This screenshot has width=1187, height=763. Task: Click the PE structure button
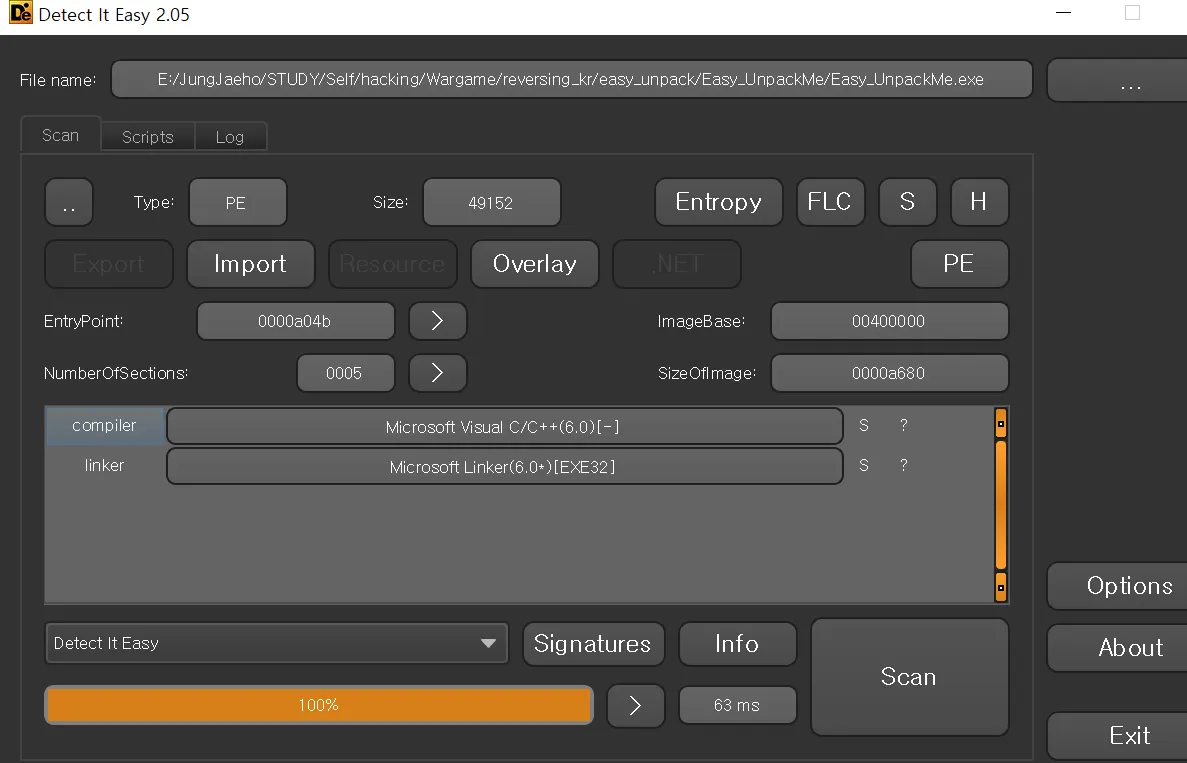pyautogui.click(x=959, y=264)
